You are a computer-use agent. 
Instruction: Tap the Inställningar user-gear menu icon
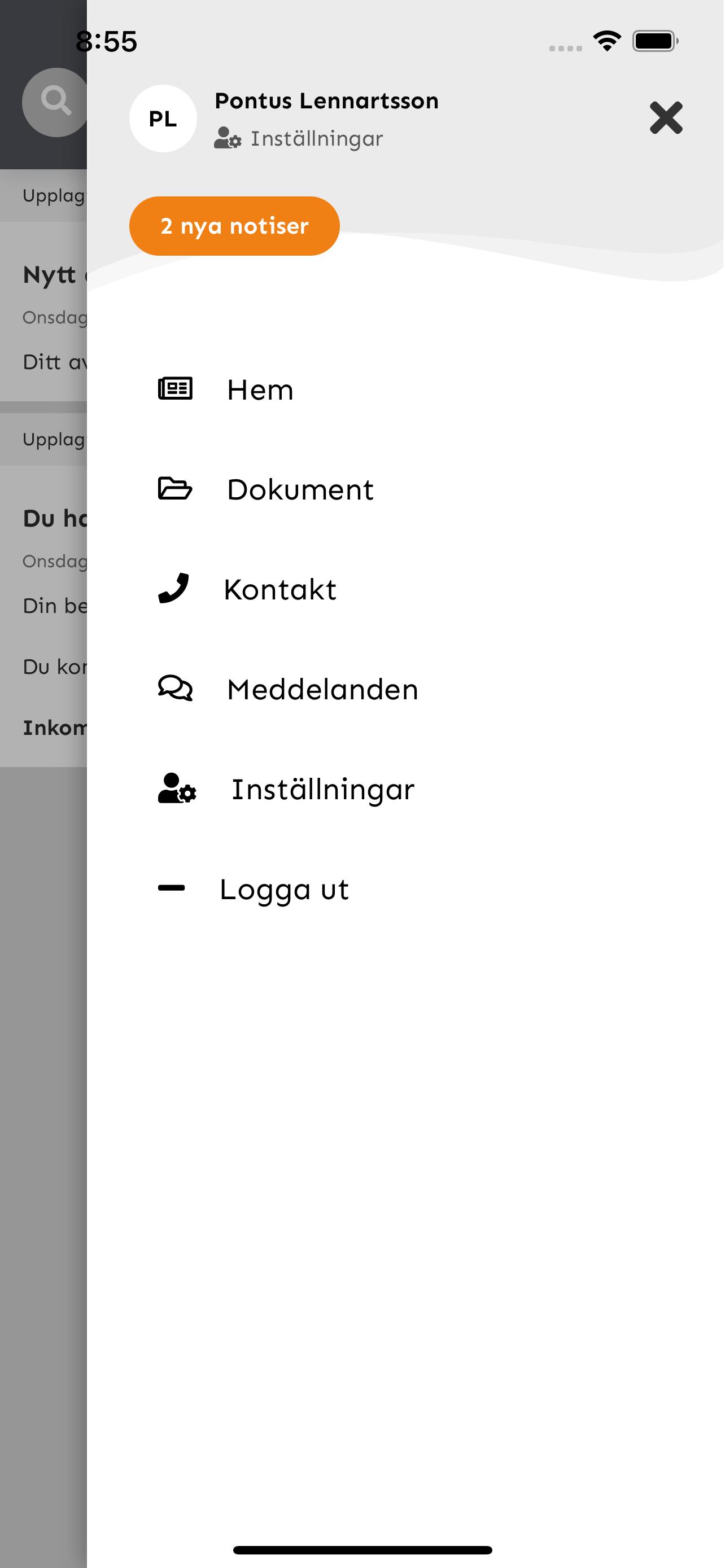[x=177, y=789]
